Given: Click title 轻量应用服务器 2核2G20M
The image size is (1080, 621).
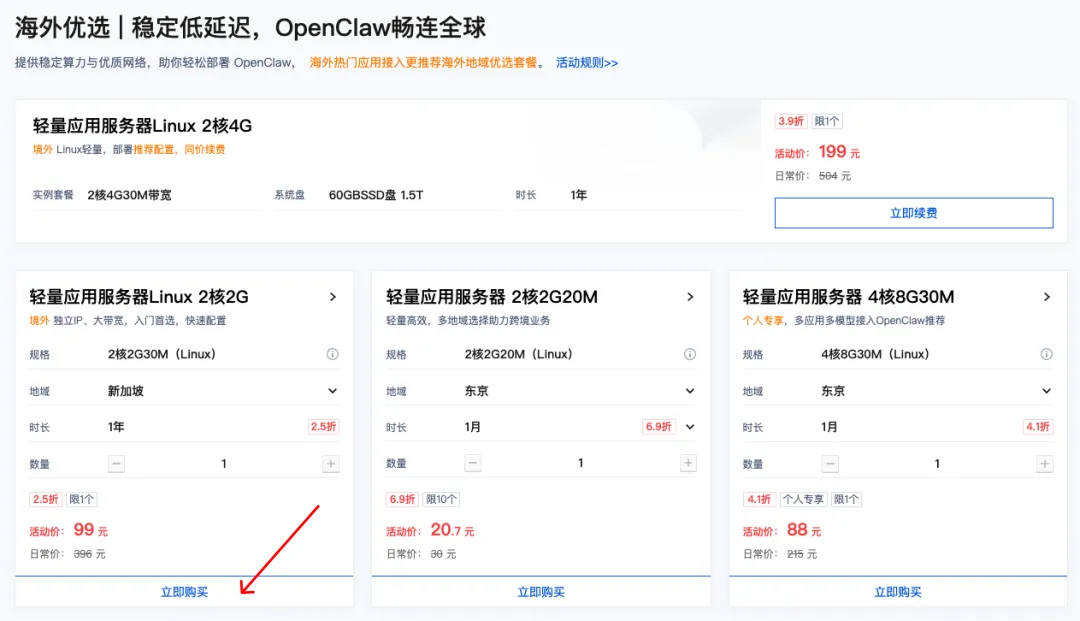Looking at the screenshot, I should 492,297.
